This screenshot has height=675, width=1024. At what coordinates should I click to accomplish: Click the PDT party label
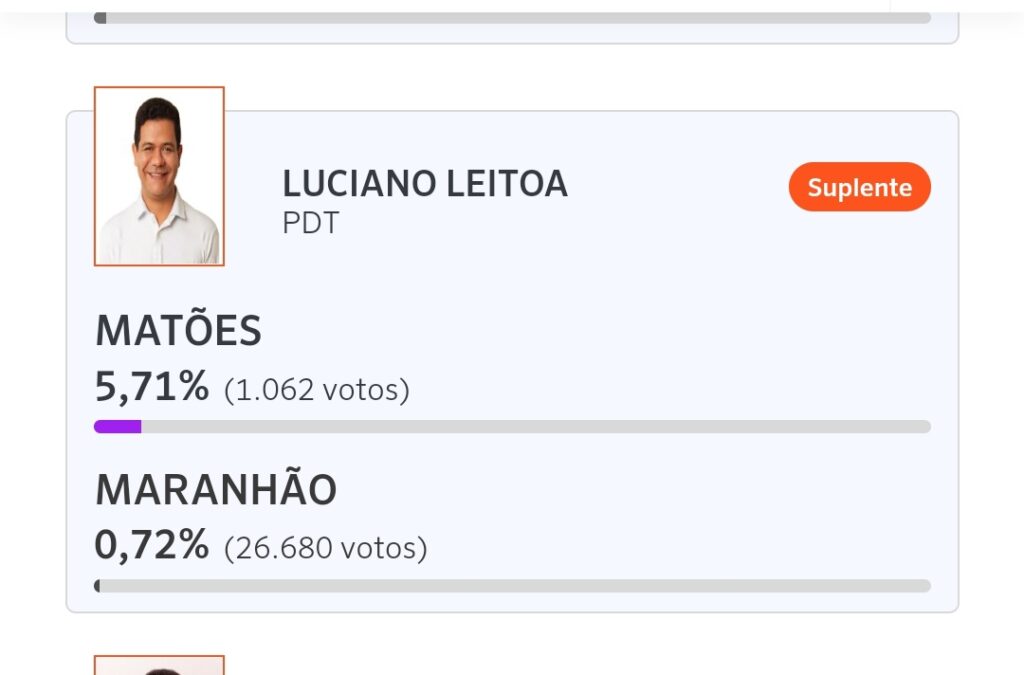[x=311, y=223]
